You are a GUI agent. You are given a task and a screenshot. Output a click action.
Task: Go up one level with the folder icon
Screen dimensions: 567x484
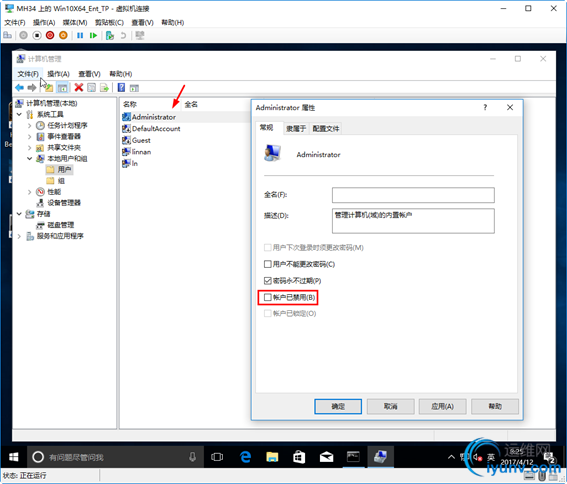coord(49,88)
